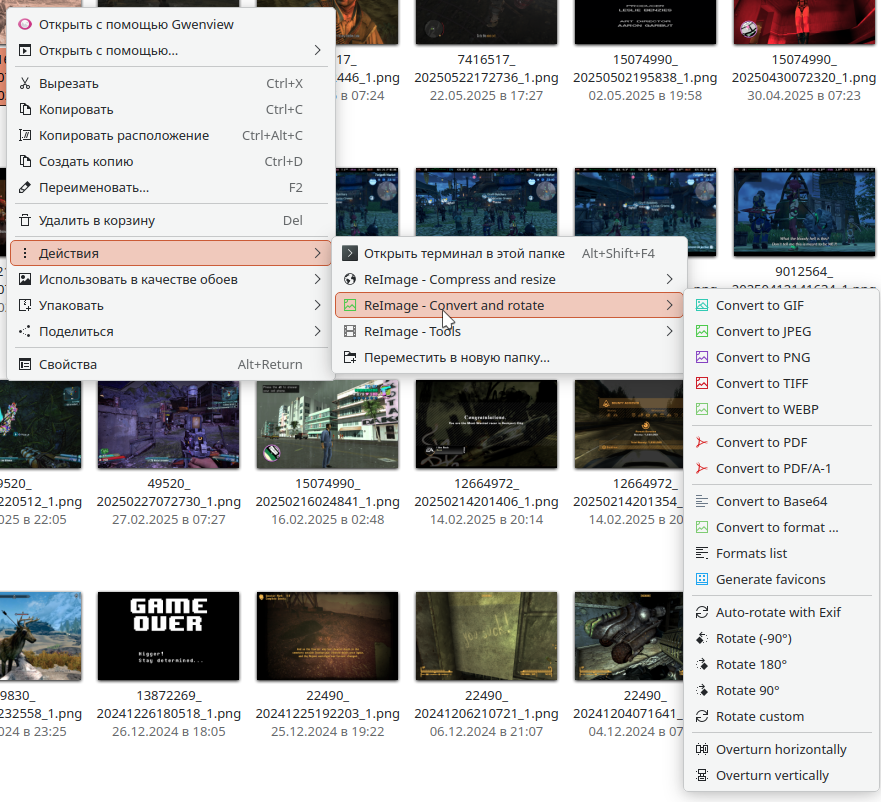Choose Convert to PDF/A-1

(x=782, y=468)
